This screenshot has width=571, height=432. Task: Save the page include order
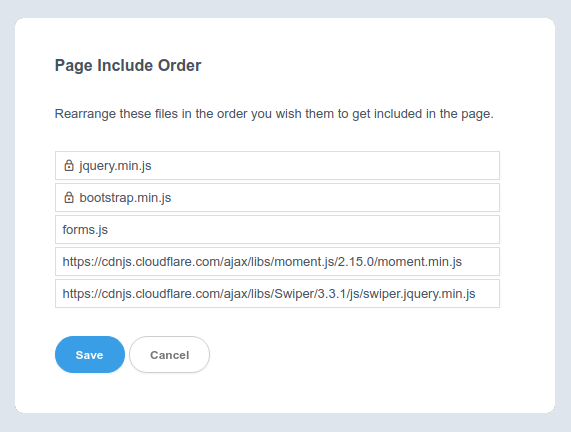point(90,354)
